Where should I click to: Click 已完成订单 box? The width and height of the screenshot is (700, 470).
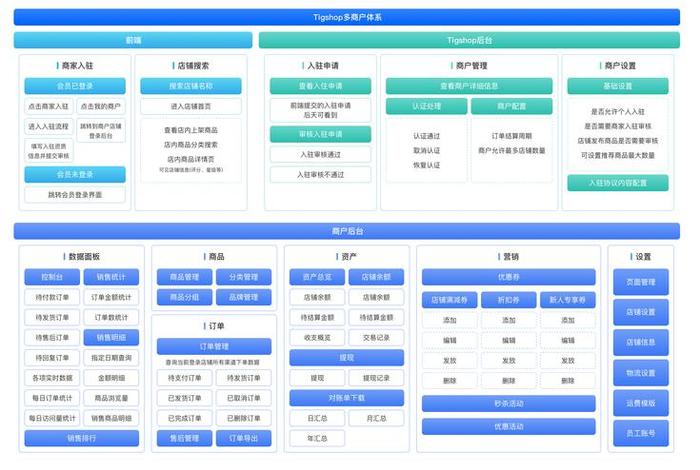pos(184,418)
